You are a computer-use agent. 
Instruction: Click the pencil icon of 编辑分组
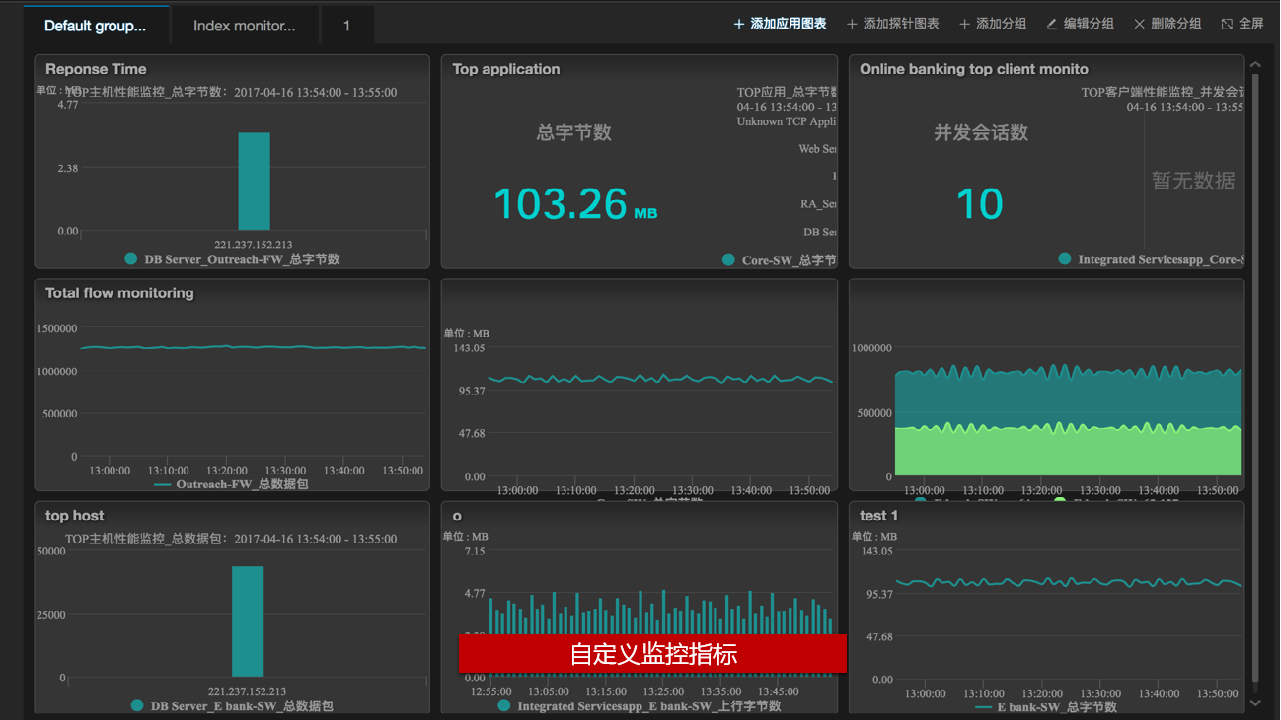click(x=1051, y=24)
